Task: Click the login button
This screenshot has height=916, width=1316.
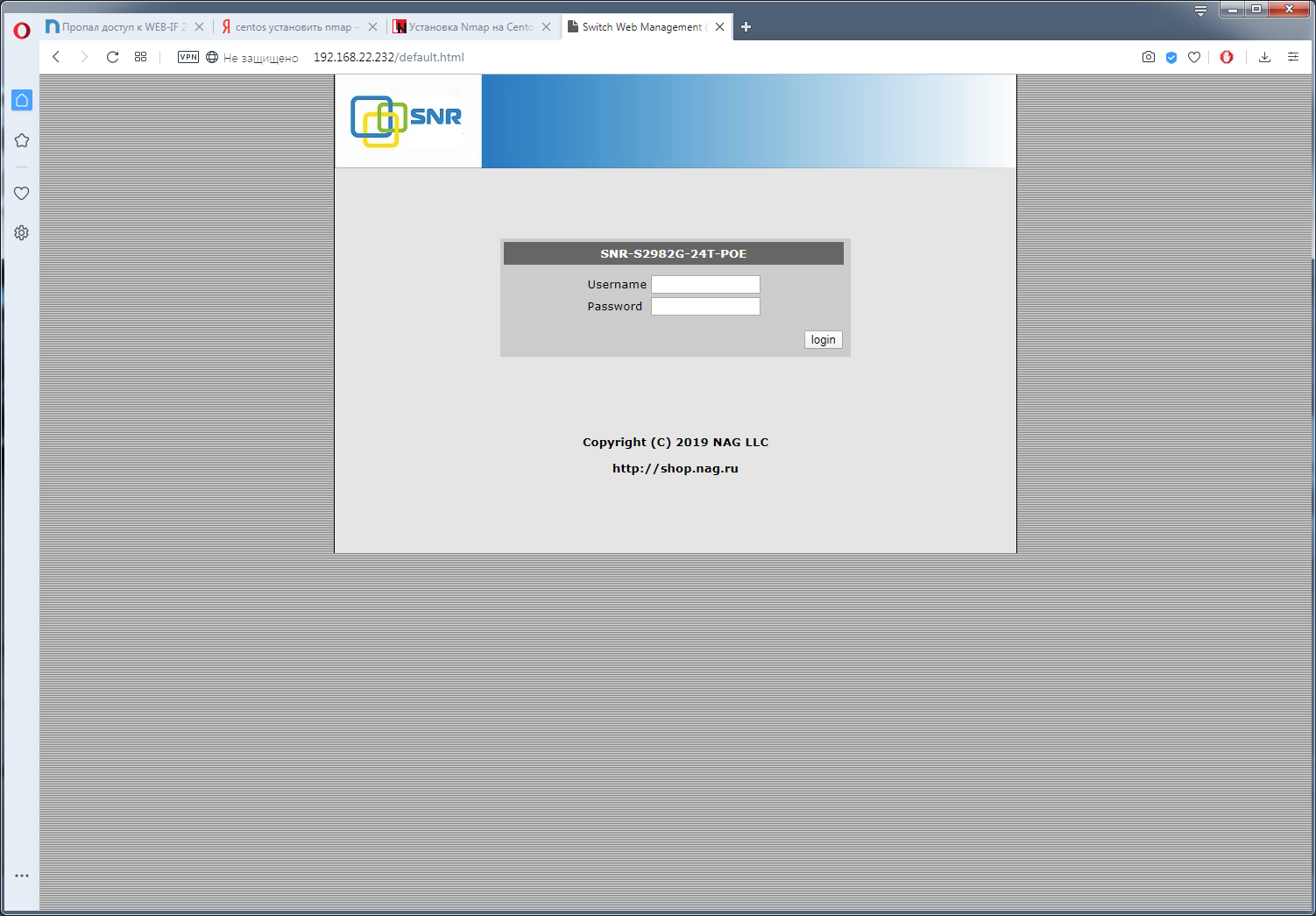Action: point(823,340)
